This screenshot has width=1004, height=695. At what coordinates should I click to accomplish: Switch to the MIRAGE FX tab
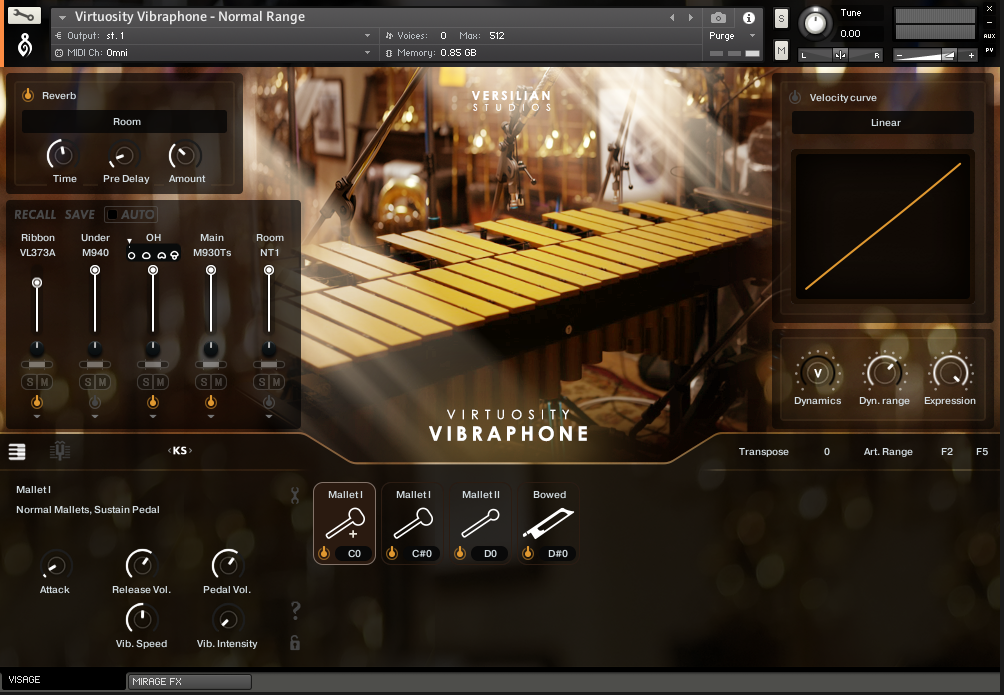pos(190,682)
